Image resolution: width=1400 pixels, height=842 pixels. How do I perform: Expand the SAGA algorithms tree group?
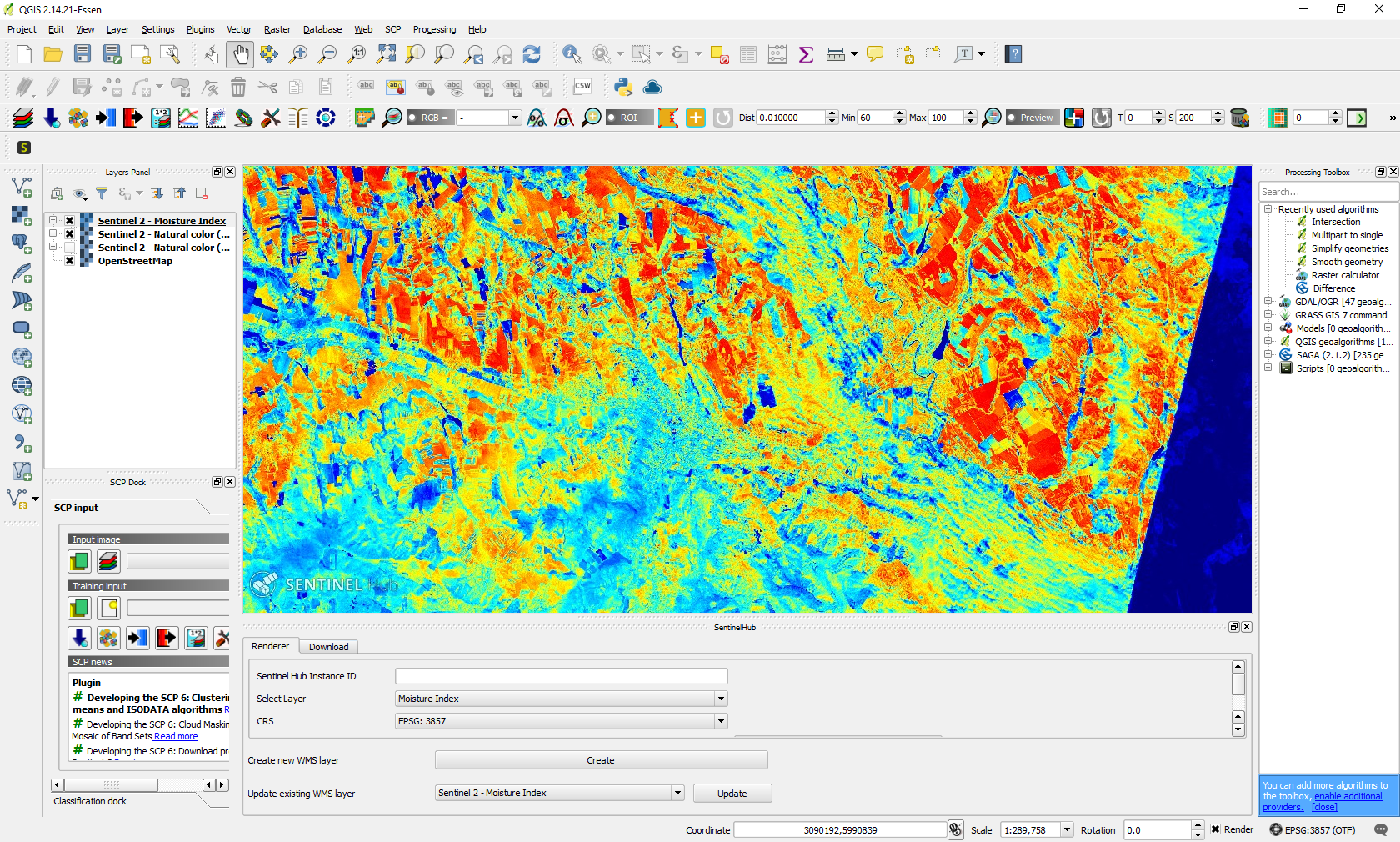pos(1267,355)
